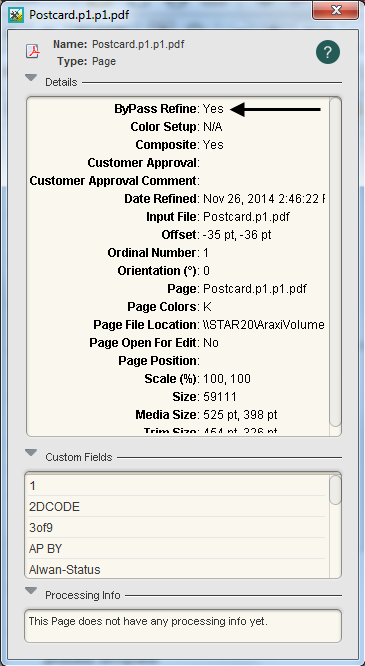Click the Input File Postcard.p1.pdf value

click(x=246, y=217)
